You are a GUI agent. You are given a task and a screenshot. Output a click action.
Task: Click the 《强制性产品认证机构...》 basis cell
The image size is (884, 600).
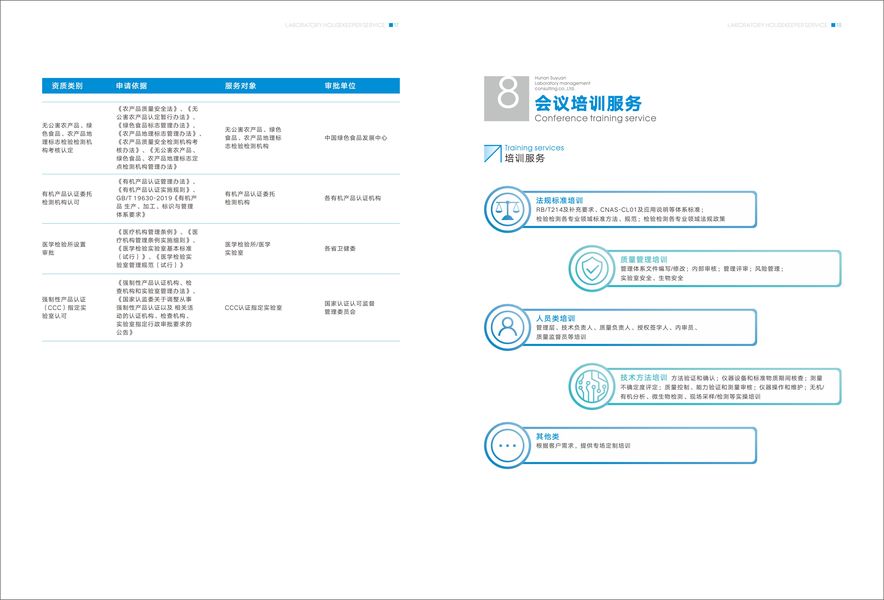156,308
